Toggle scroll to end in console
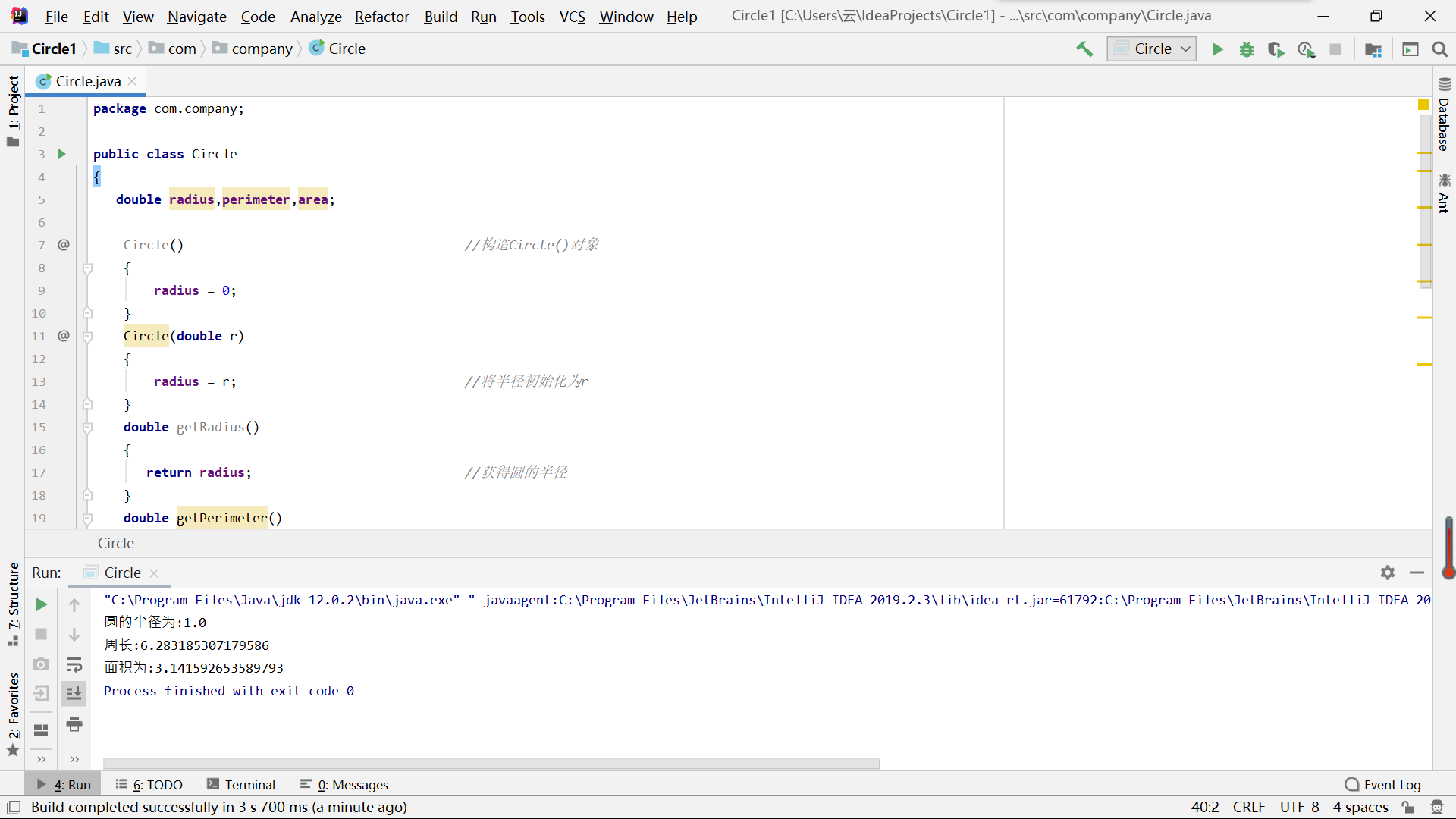 pos(74,693)
